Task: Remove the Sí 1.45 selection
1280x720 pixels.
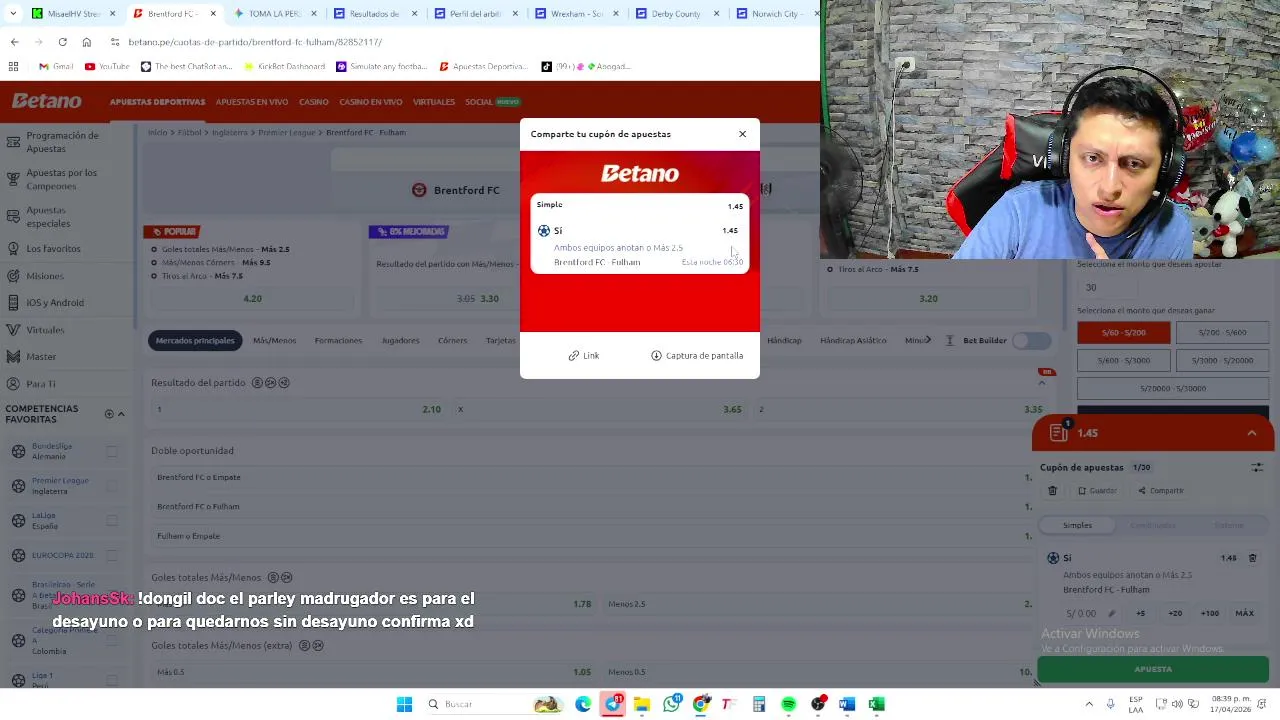Action: pos(1252,558)
